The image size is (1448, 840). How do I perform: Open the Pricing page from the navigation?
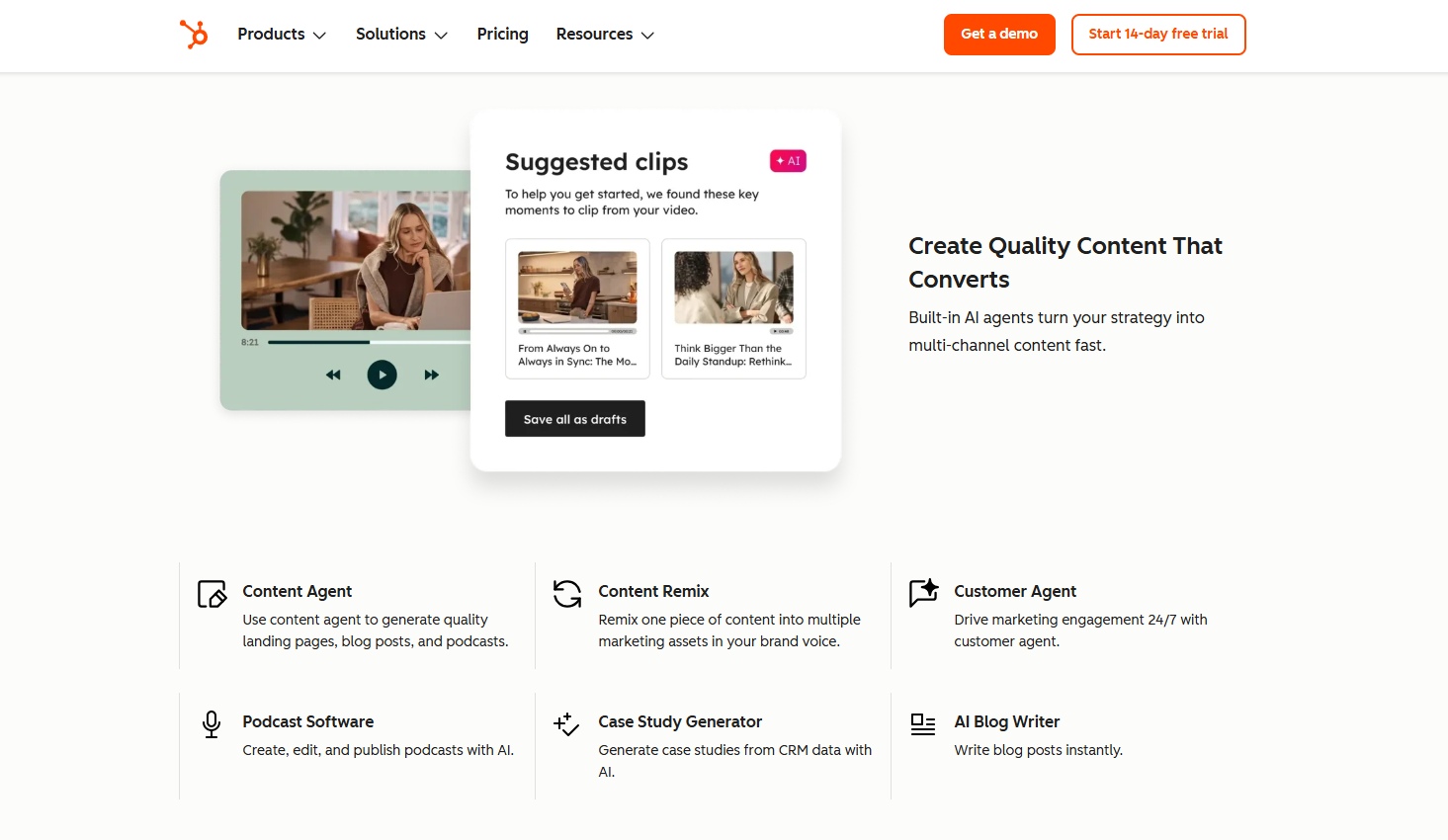pyautogui.click(x=502, y=34)
